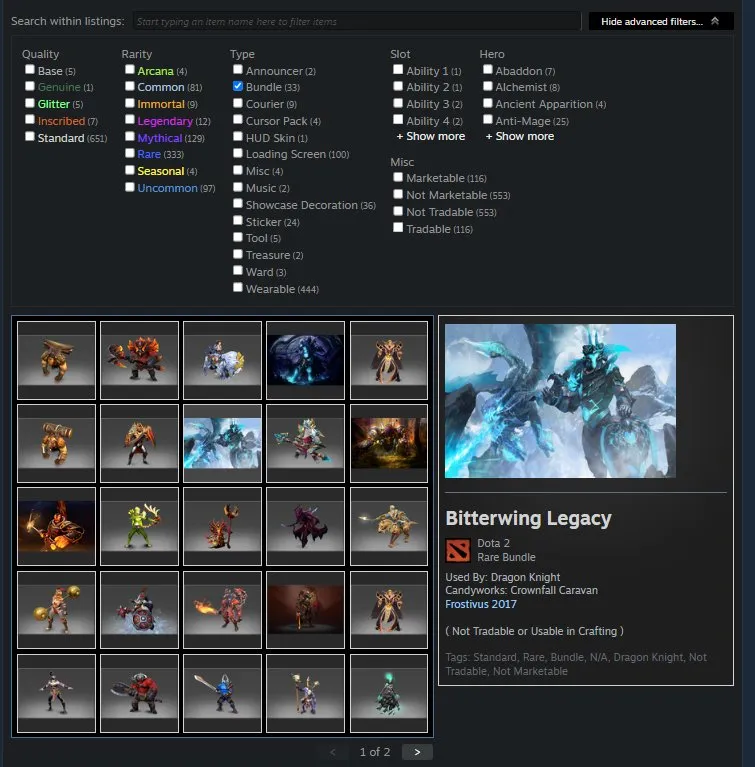Click the Used By: Dragon Knight text
The width and height of the screenshot is (755, 767).
coord(503,577)
